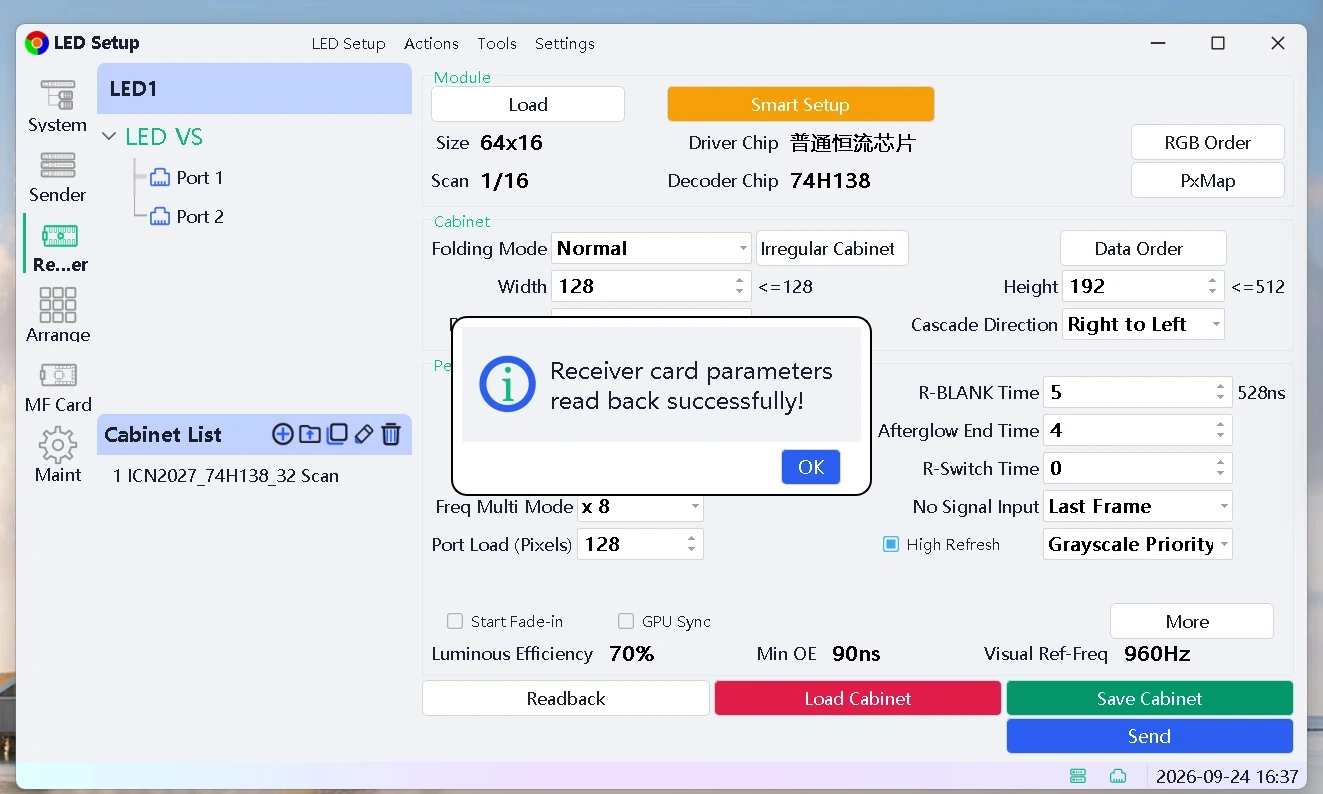Click the network port status icon
Viewport: 1323px width, 794px height.
(1118, 776)
